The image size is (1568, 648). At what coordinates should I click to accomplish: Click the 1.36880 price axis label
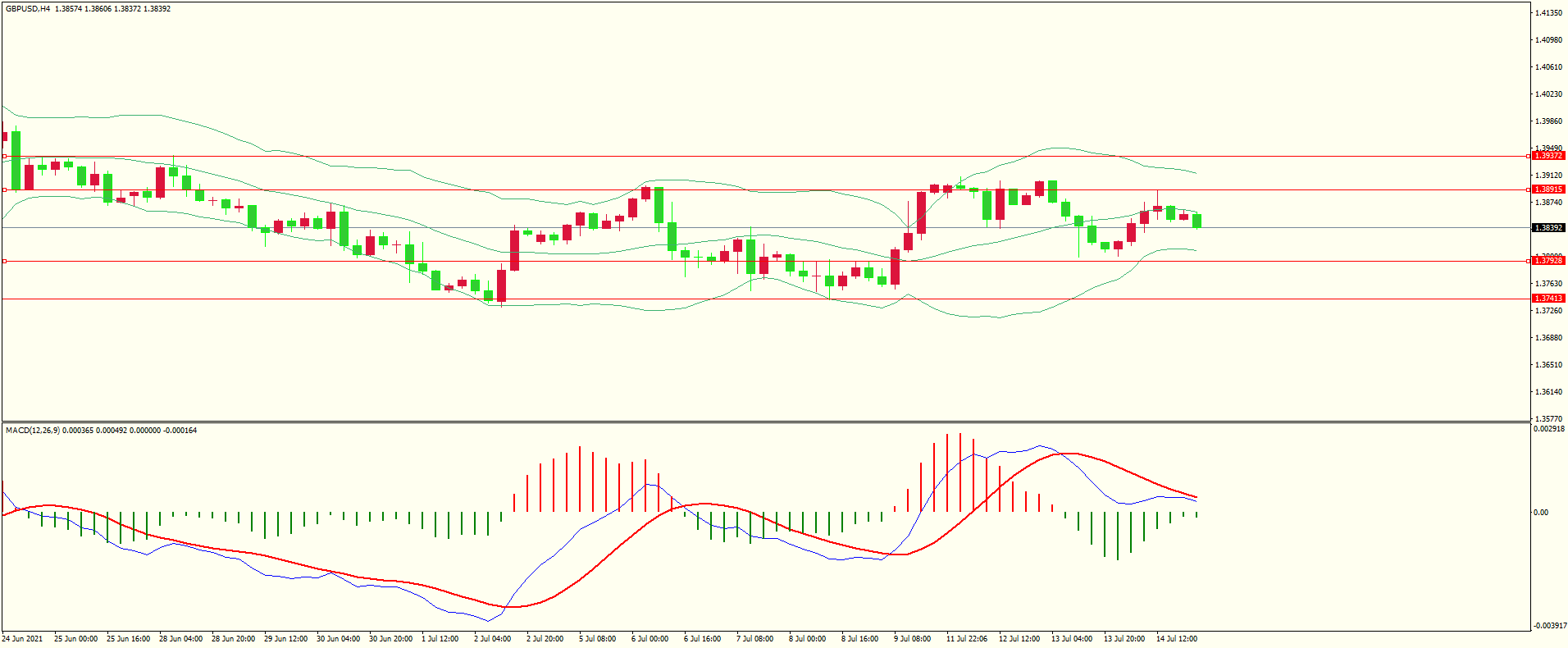(x=1549, y=338)
